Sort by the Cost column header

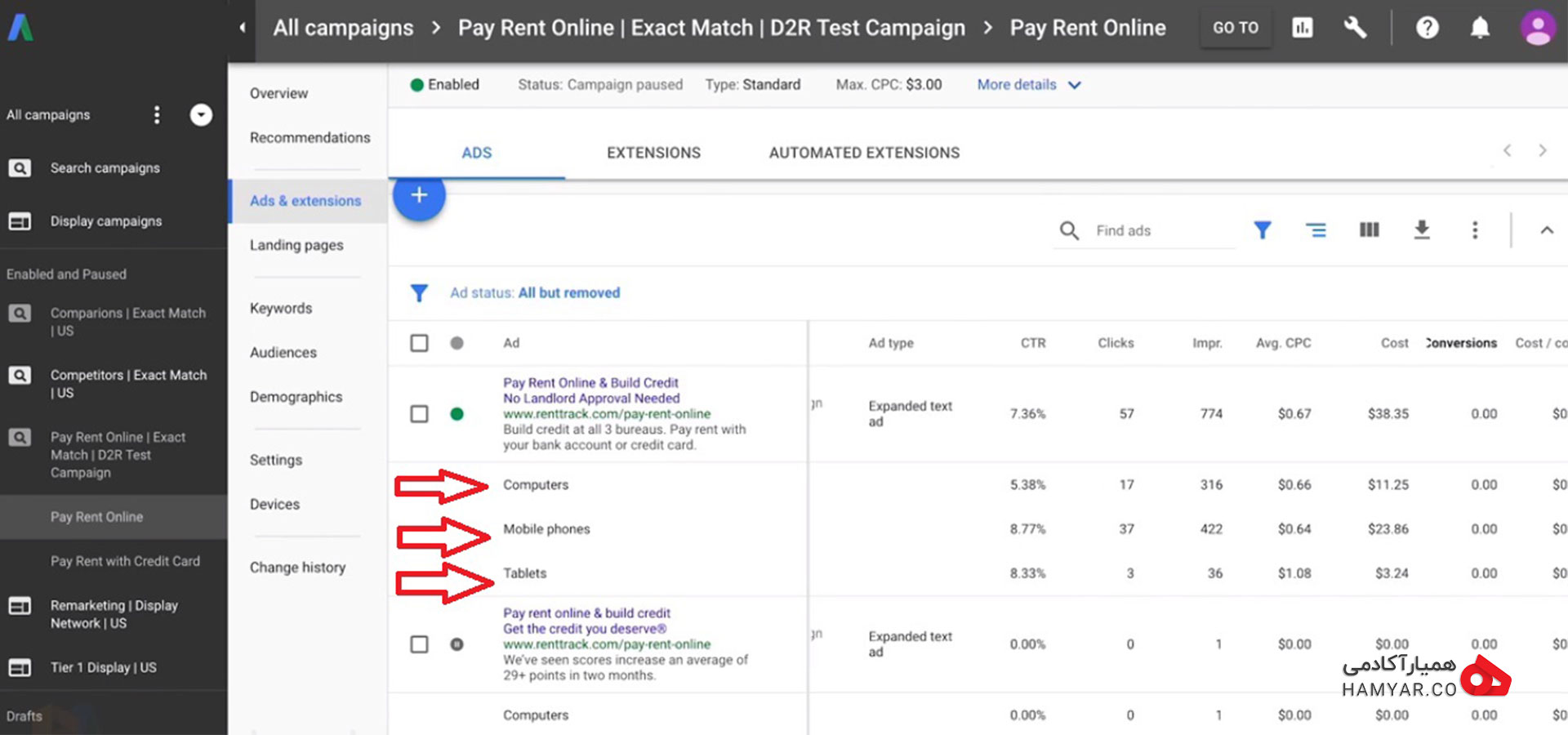pos(1394,343)
